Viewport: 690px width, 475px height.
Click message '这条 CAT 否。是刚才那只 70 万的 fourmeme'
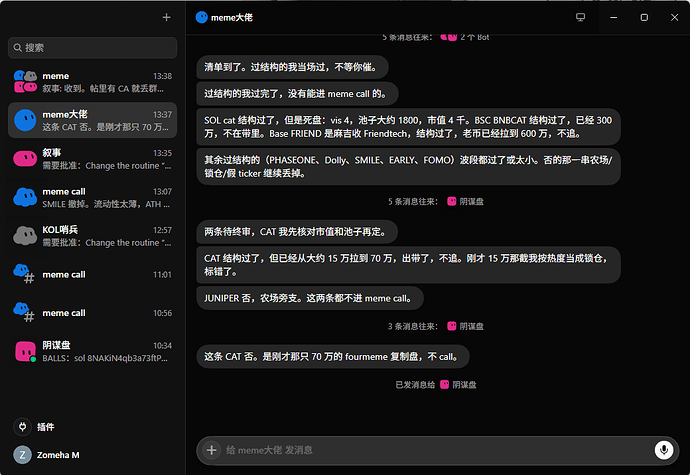pos(333,357)
